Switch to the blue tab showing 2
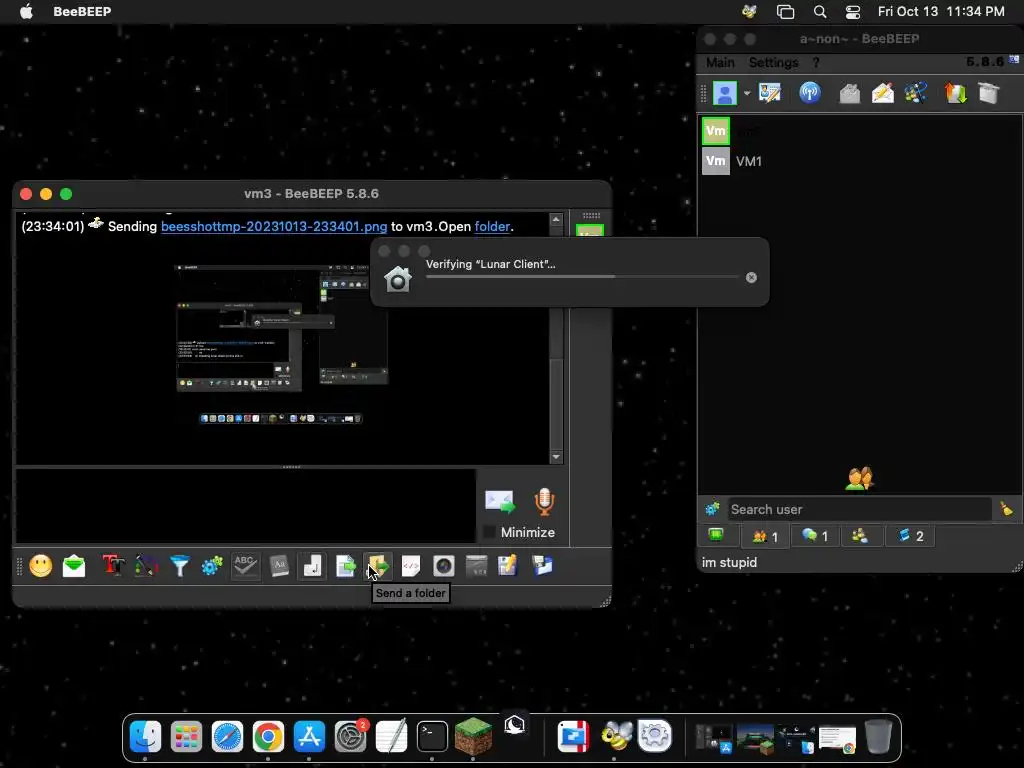The image size is (1024, 768). coord(910,536)
